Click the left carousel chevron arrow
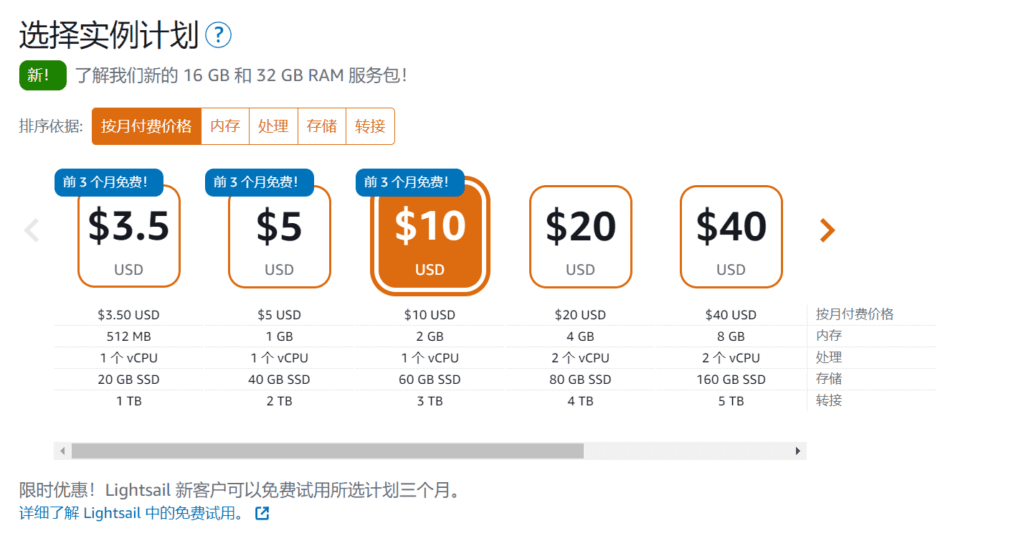This screenshot has width=1024, height=541. tap(31, 231)
